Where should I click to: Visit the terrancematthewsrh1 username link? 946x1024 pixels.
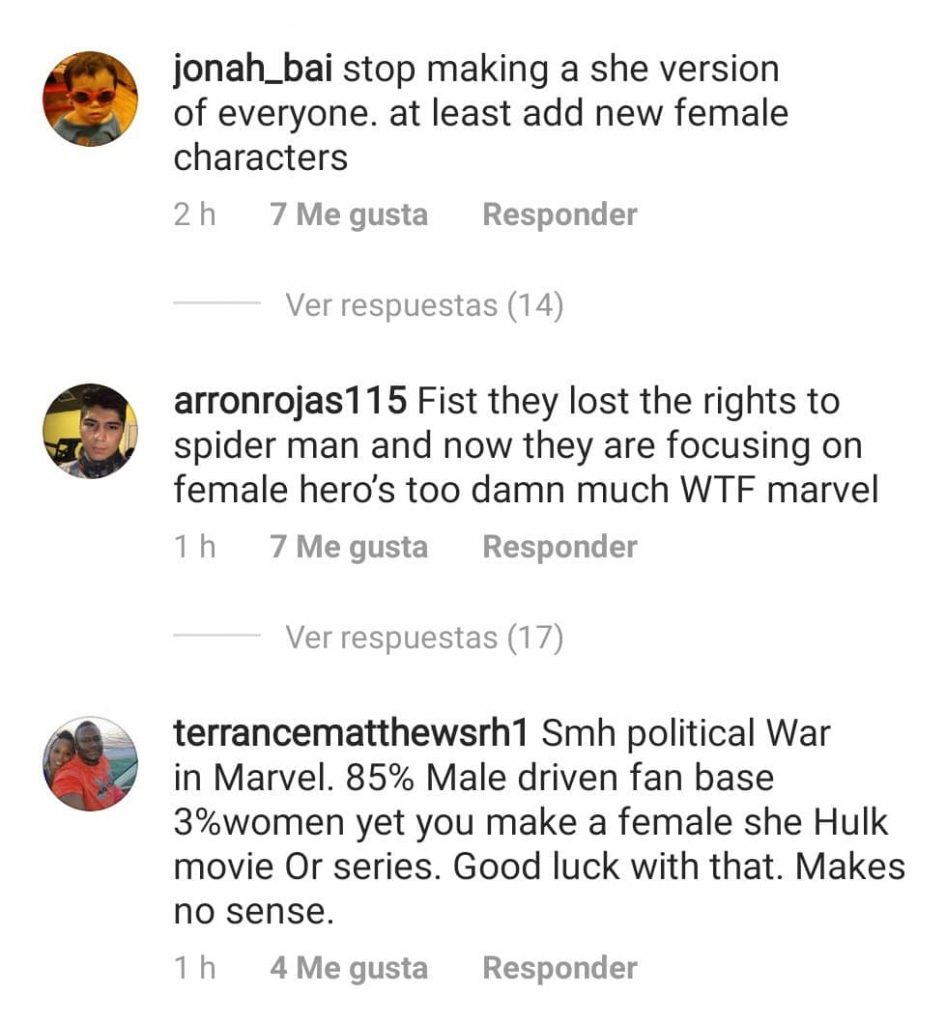351,733
